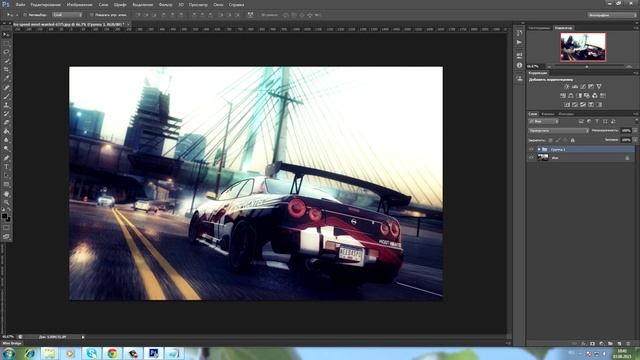Viewport: 640px width, 360px height.
Task: Select the Horizontal Type tool
Action: [x=6, y=167]
